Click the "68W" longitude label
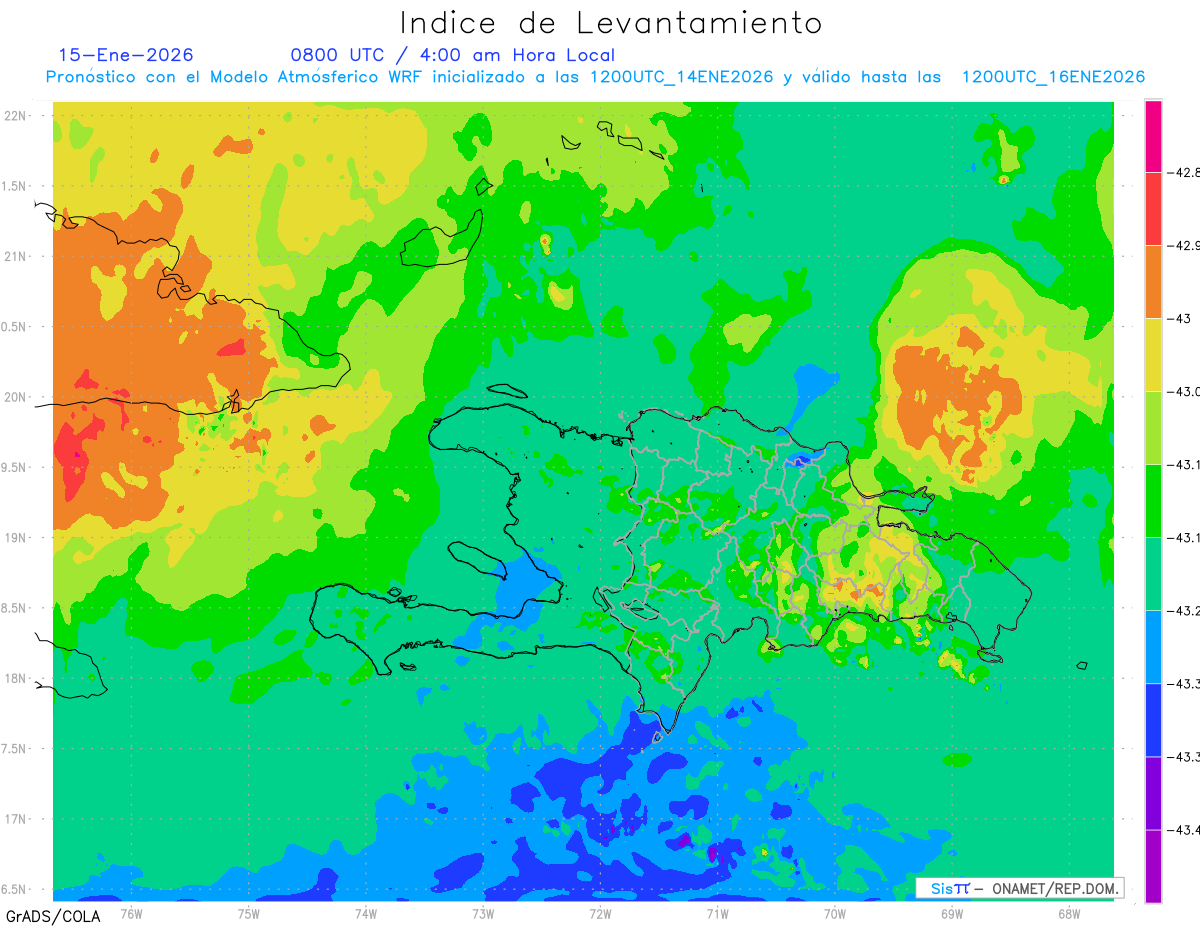 1068,913
